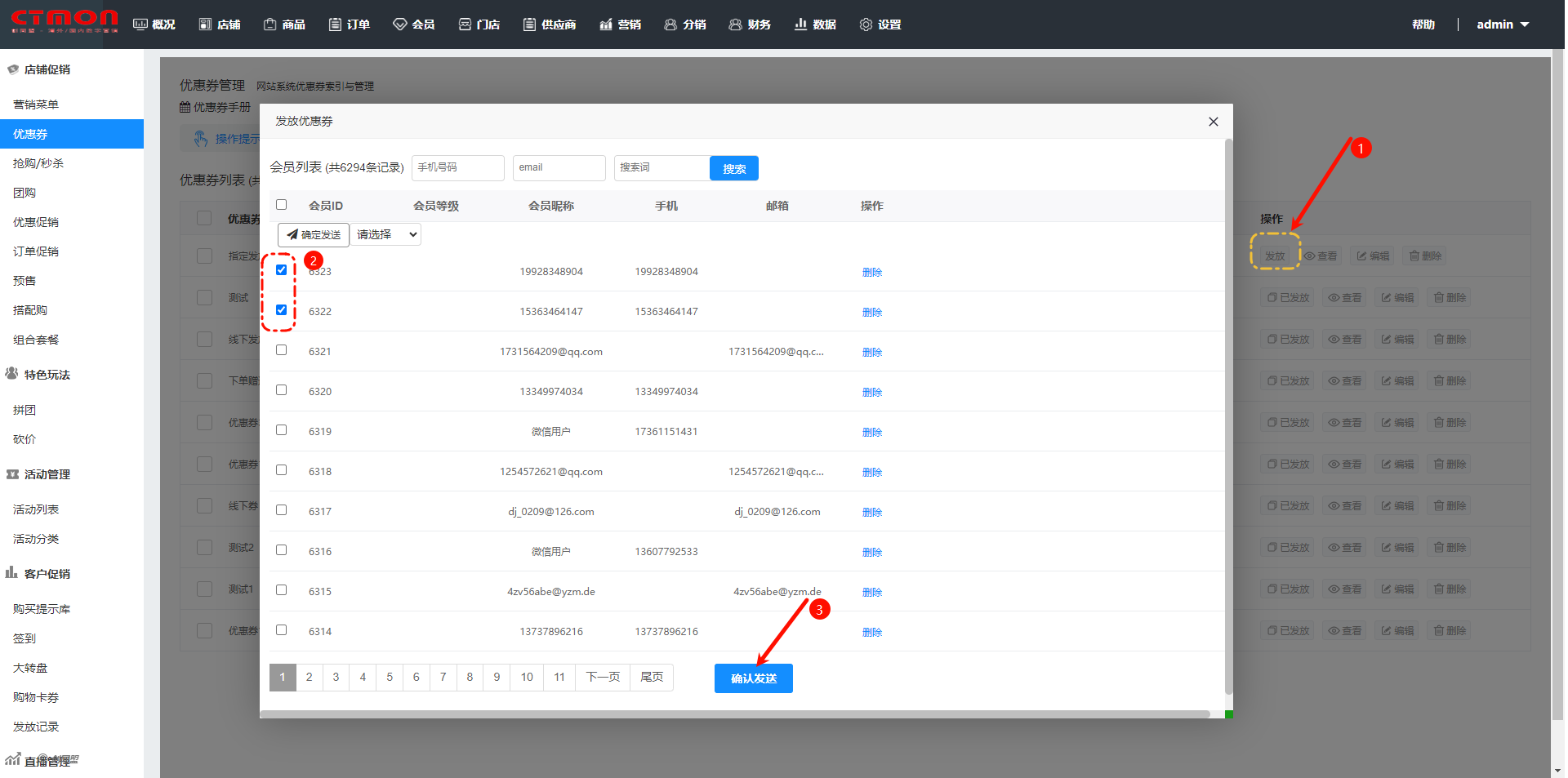
Task: Check the checkbox for member 6321
Action: [x=281, y=350]
